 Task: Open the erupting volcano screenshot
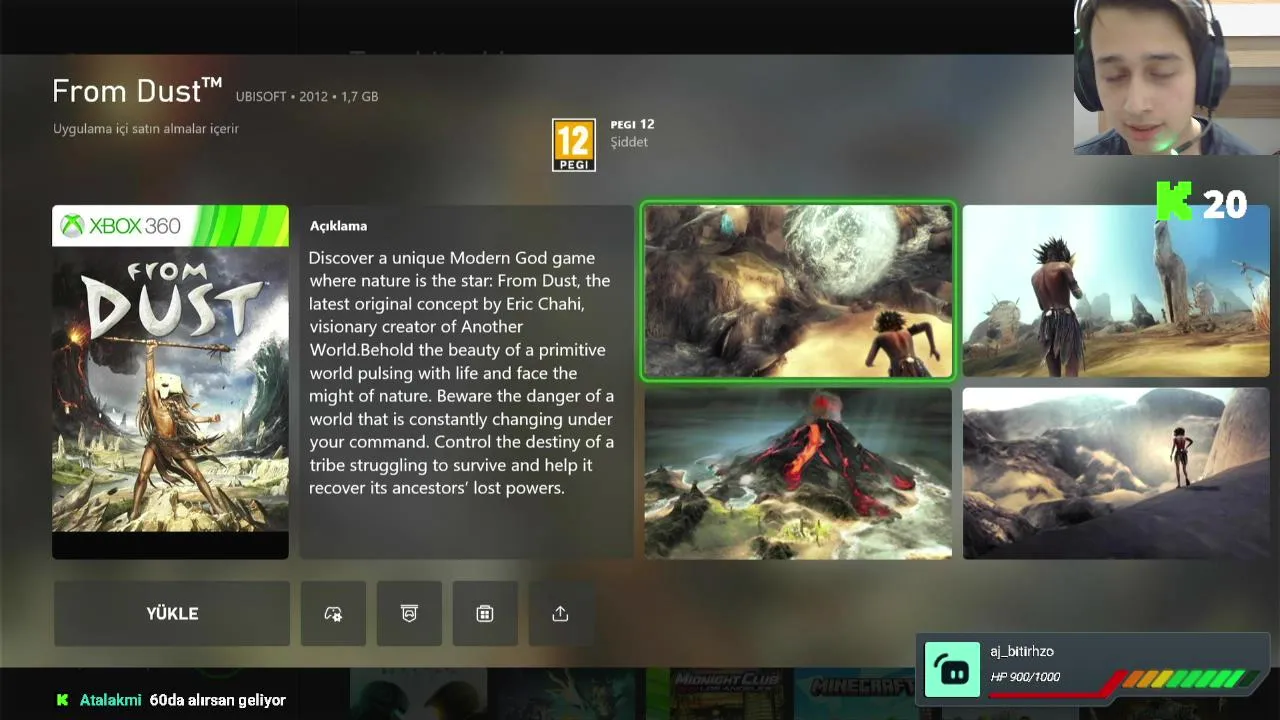click(x=798, y=473)
